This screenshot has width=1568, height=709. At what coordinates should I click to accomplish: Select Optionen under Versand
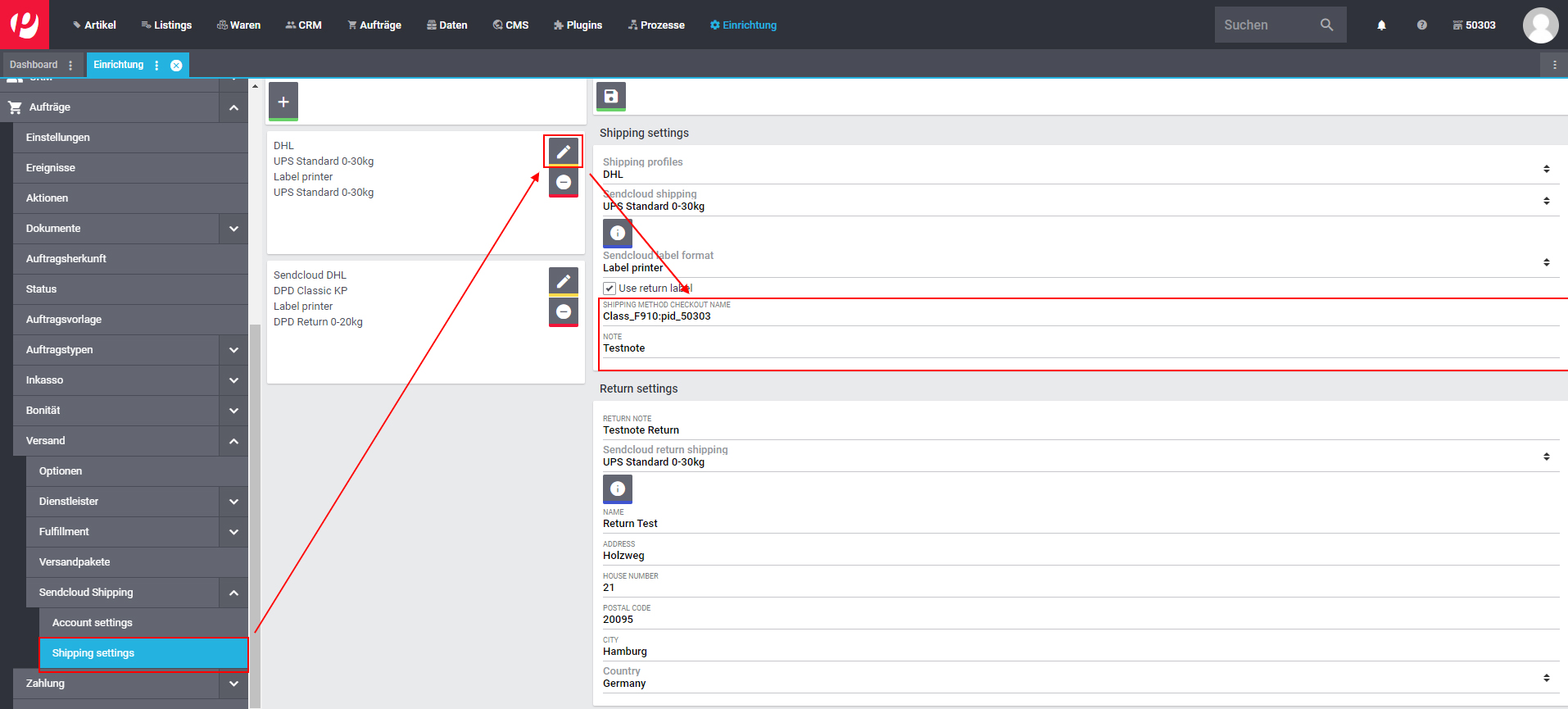pyautogui.click(x=137, y=471)
